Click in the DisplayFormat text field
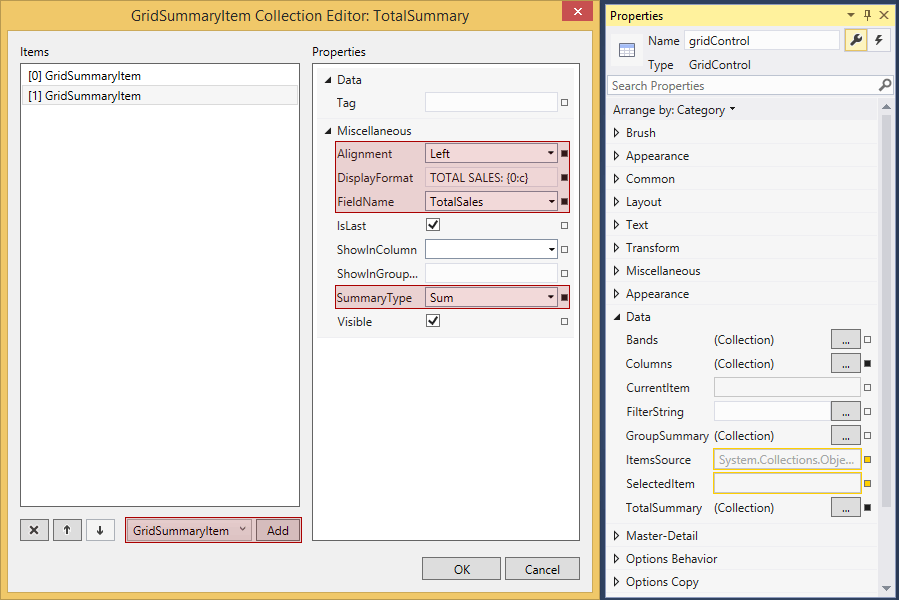 (x=490, y=178)
